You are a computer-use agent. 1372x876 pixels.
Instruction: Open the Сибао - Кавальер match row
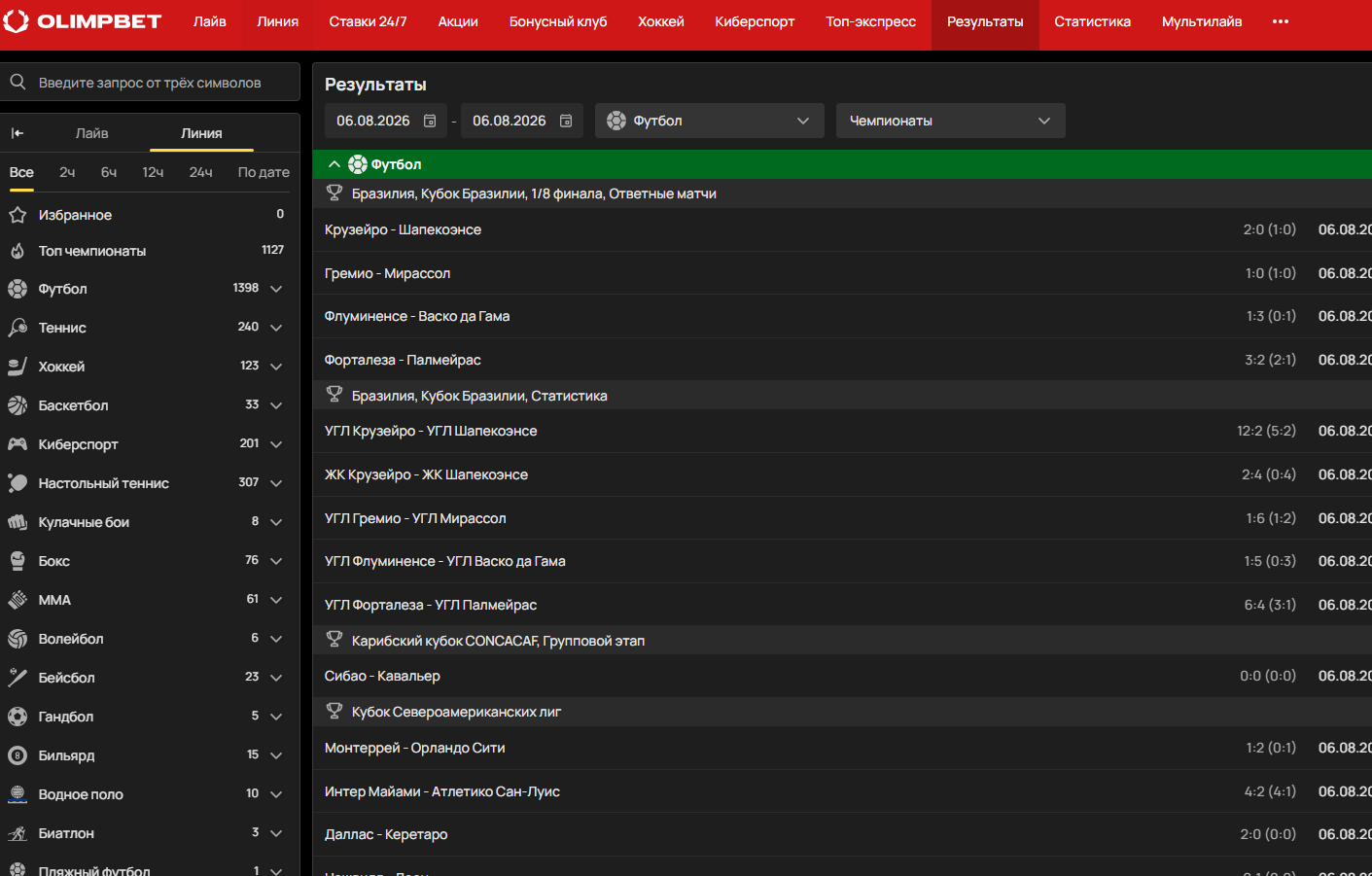pyautogui.click(x=842, y=676)
